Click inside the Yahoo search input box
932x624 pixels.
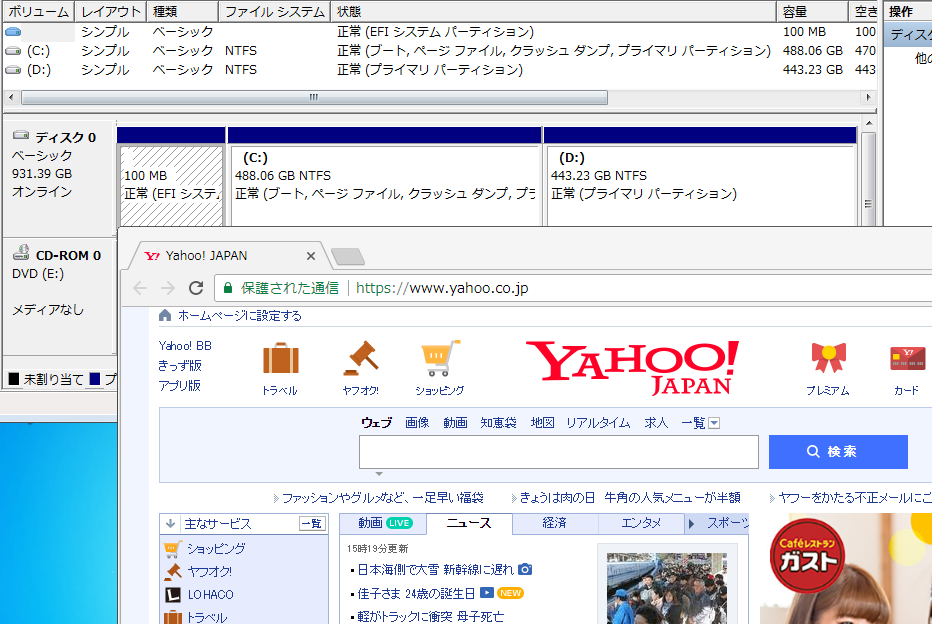coord(559,452)
